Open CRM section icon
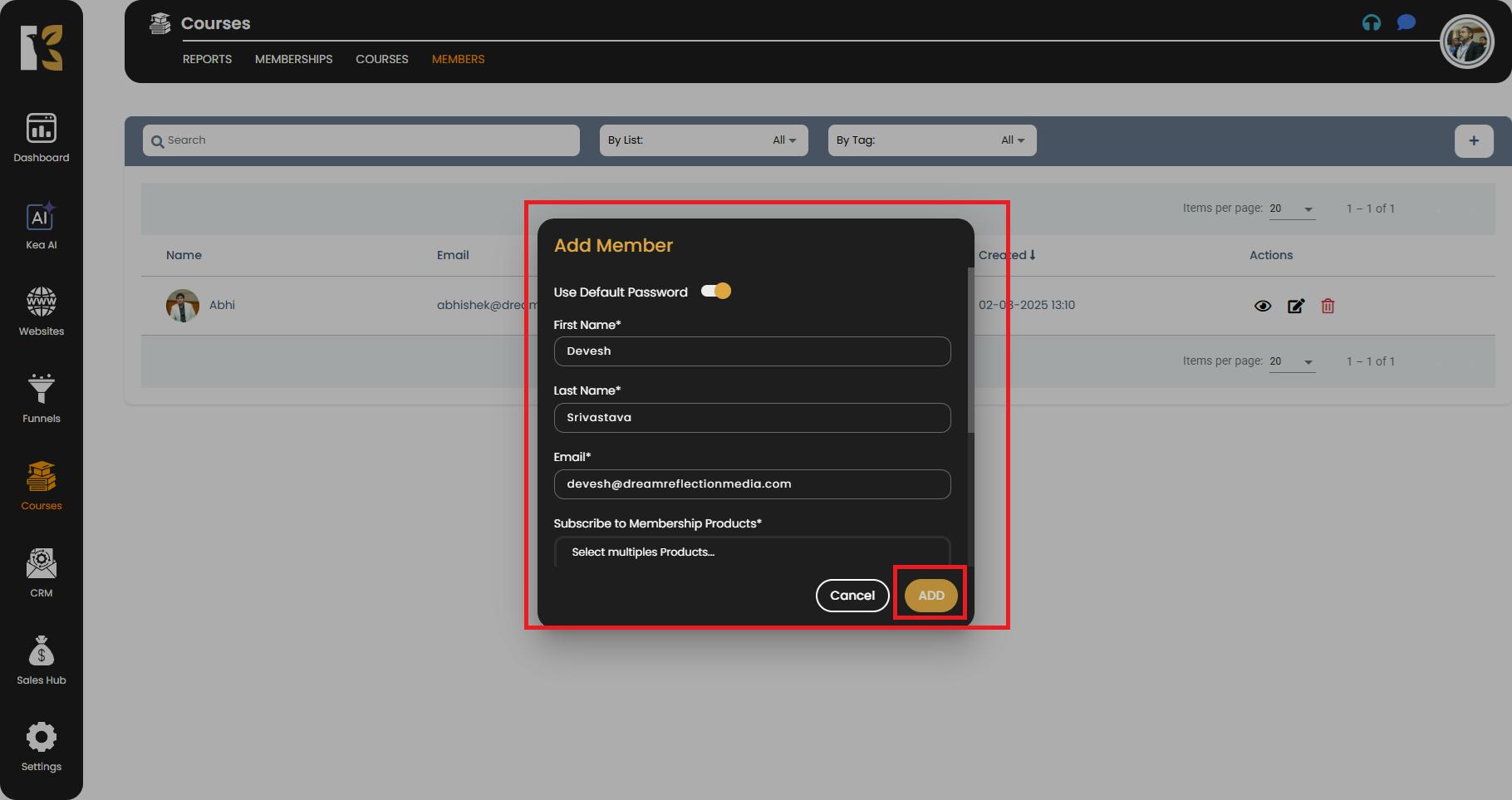The image size is (1512, 800). click(x=41, y=573)
